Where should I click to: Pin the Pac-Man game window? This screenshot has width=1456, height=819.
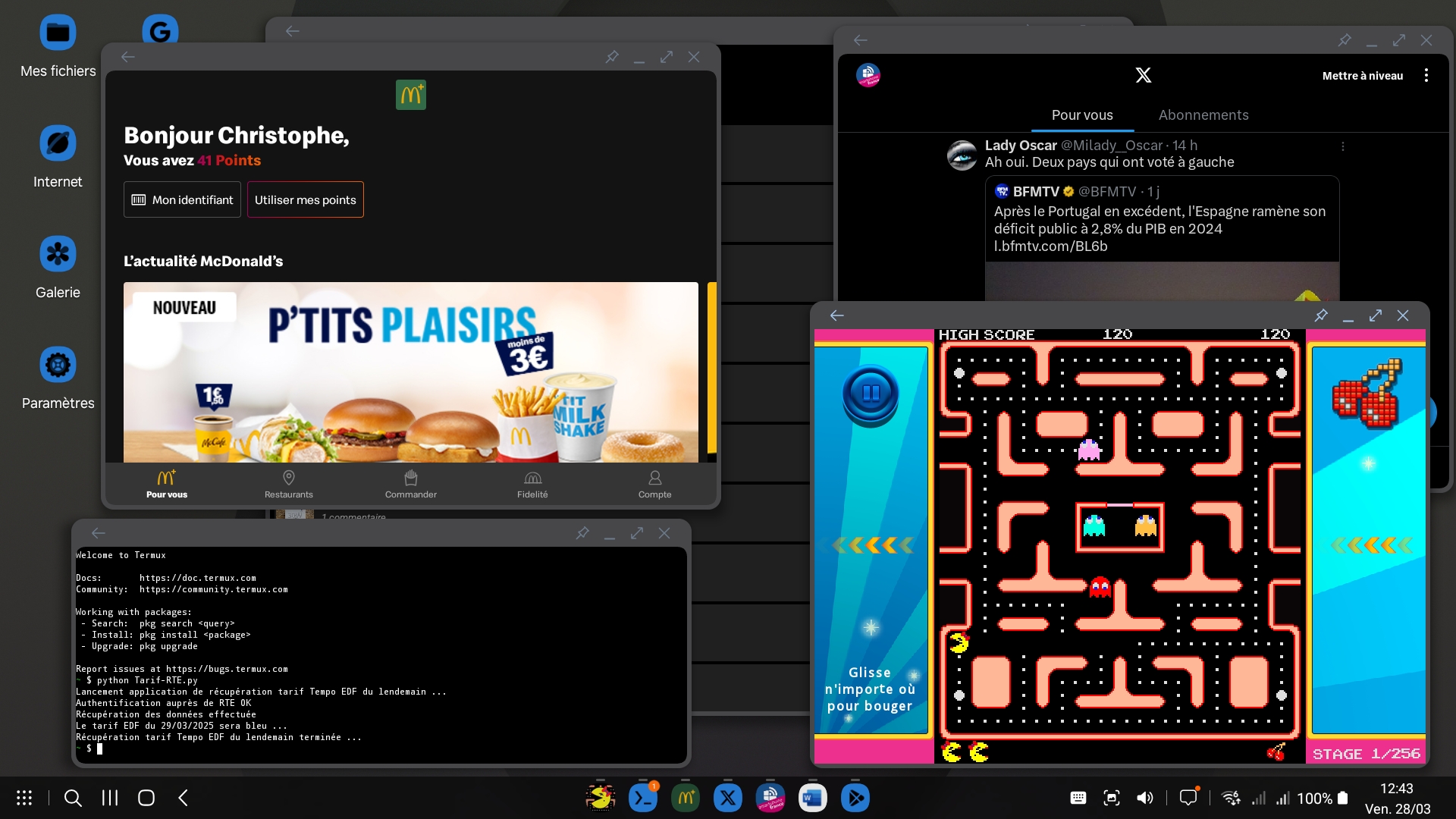pyautogui.click(x=1321, y=315)
